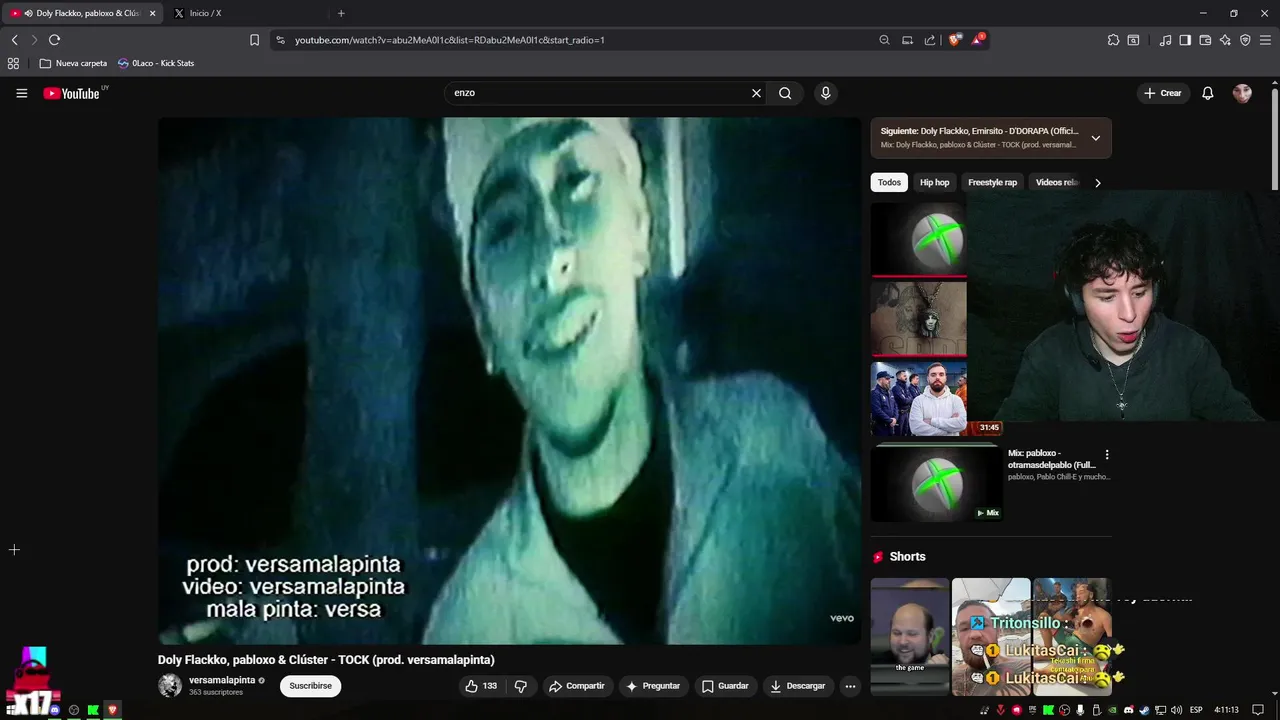Image resolution: width=1280 pixels, height=720 pixels.
Task: Clear the search box with the X
Action: tap(756, 93)
